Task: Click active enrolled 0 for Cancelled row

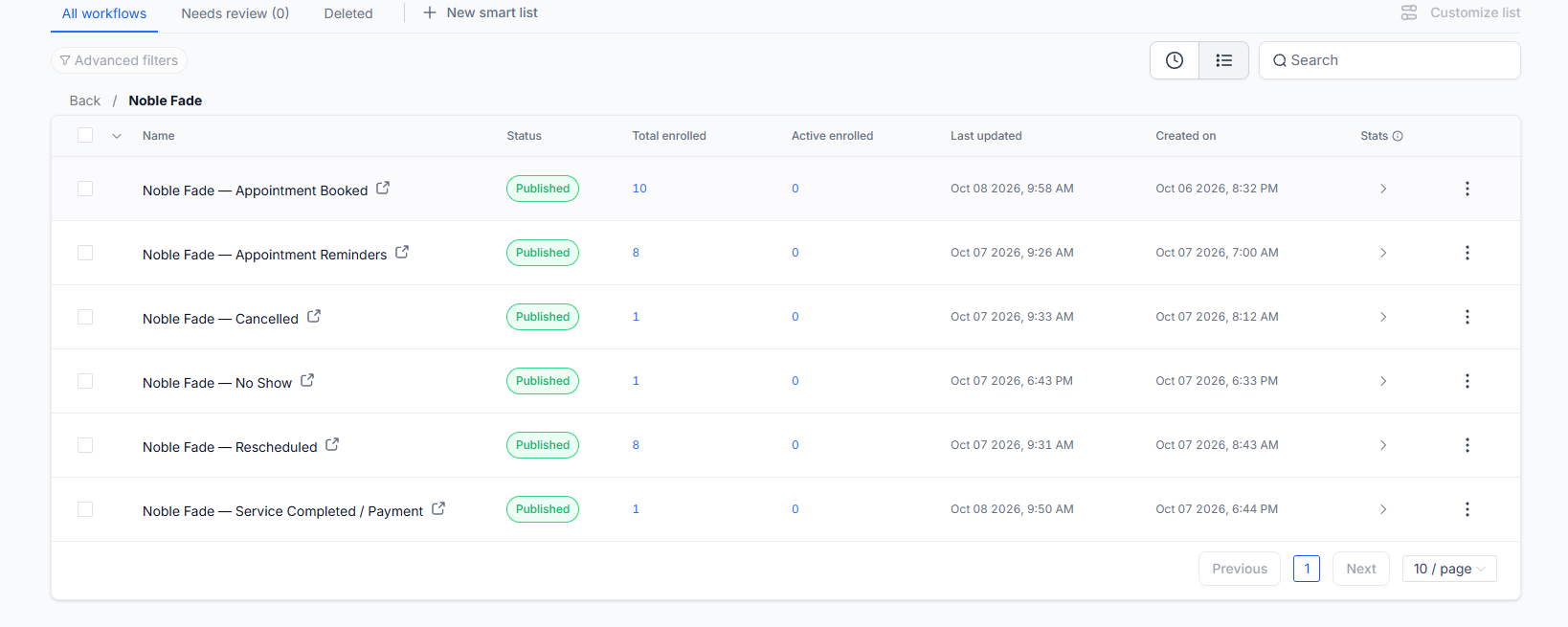Action: click(795, 317)
